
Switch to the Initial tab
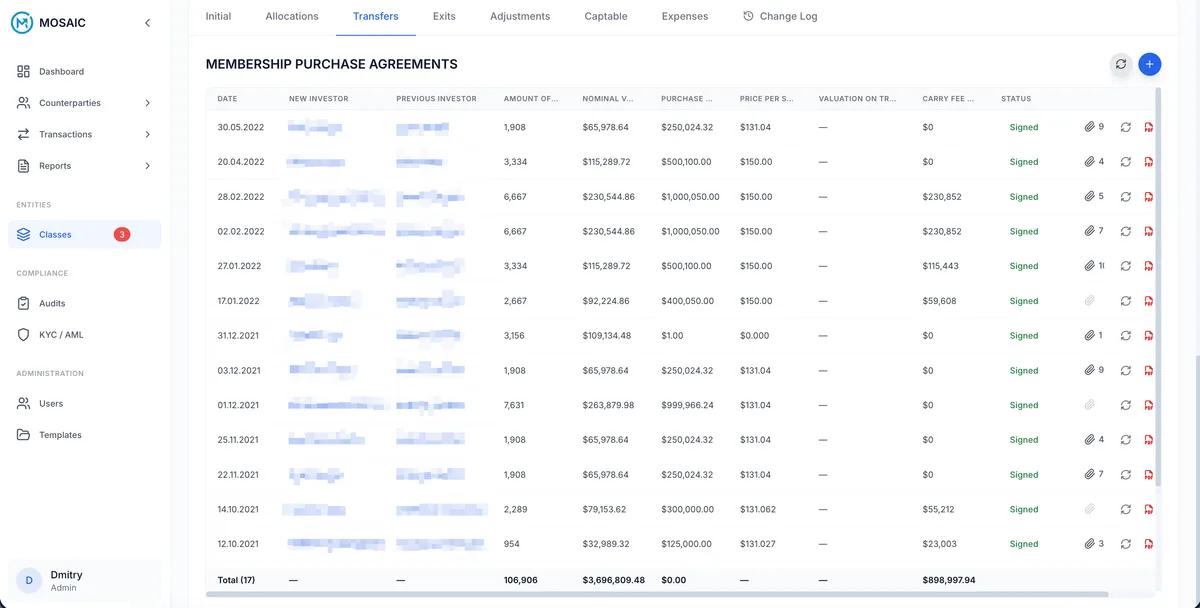pos(218,16)
